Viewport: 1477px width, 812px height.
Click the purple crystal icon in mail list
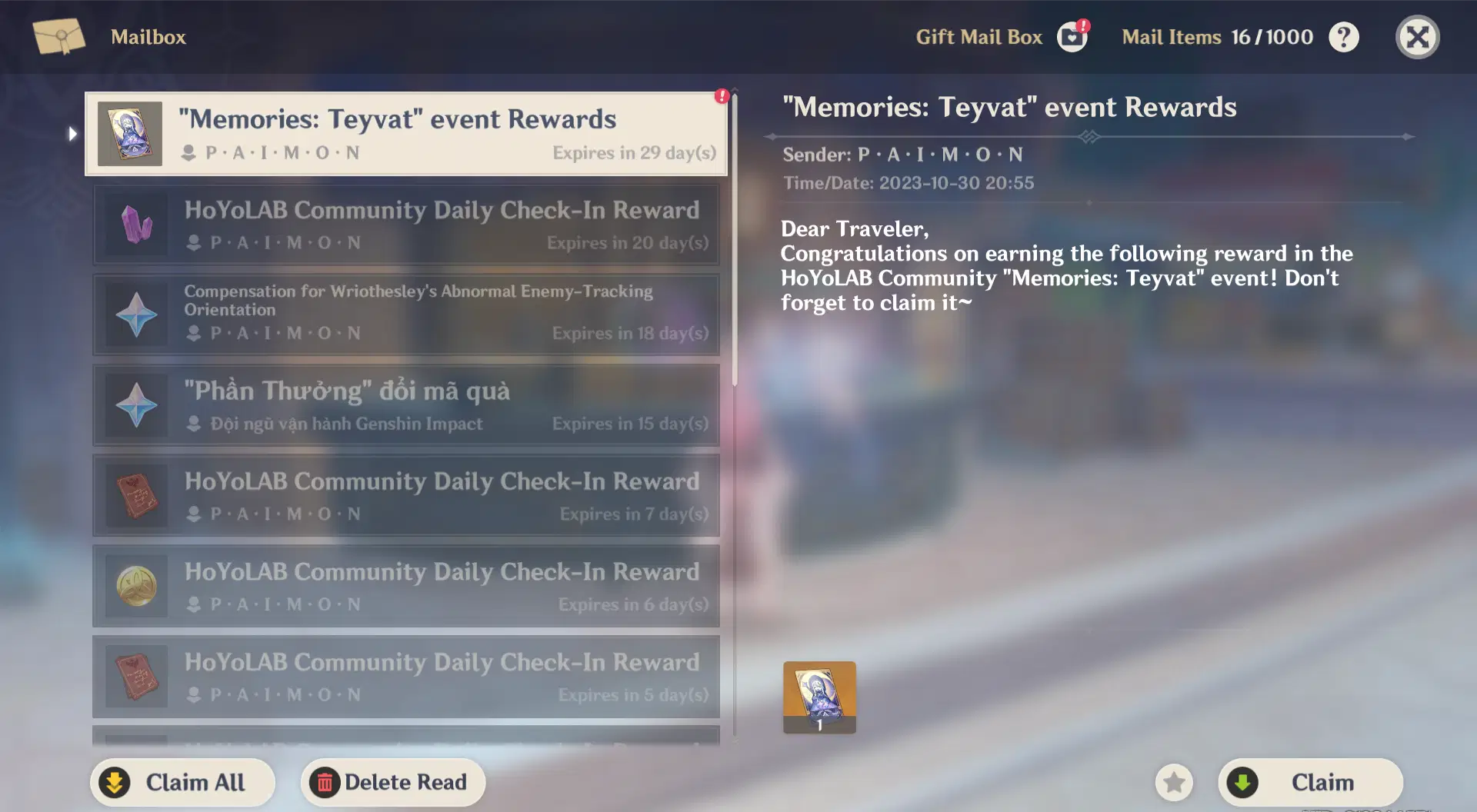coord(137,225)
